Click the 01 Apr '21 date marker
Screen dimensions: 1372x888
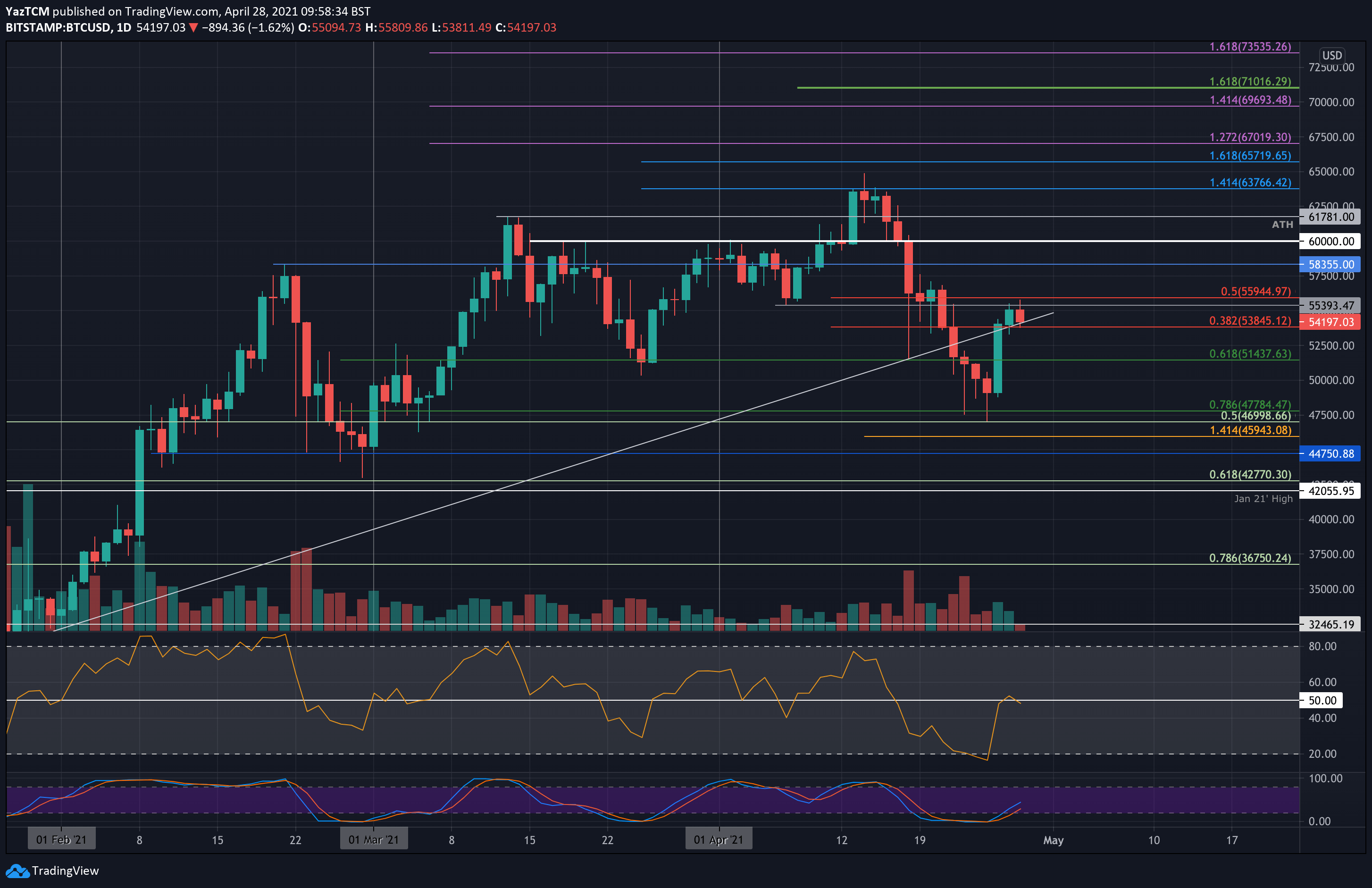pyautogui.click(x=719, y=839)
